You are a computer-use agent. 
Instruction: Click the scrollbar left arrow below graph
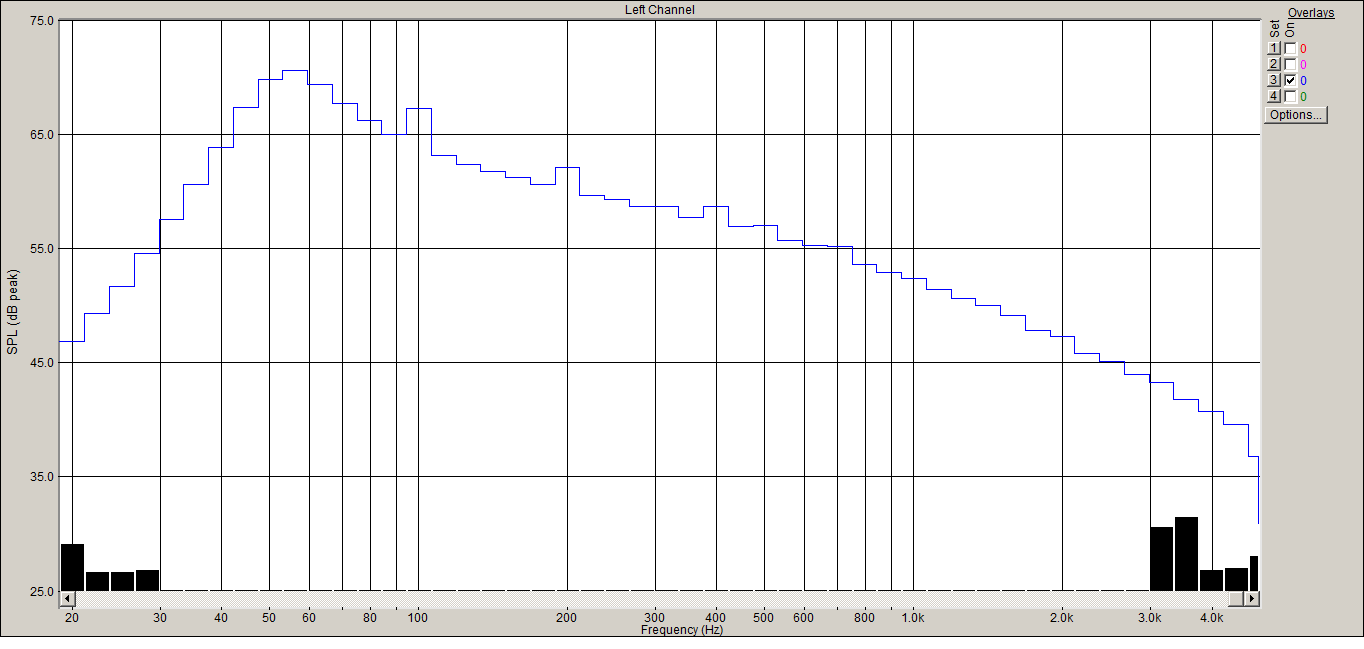tap(68, 598)
